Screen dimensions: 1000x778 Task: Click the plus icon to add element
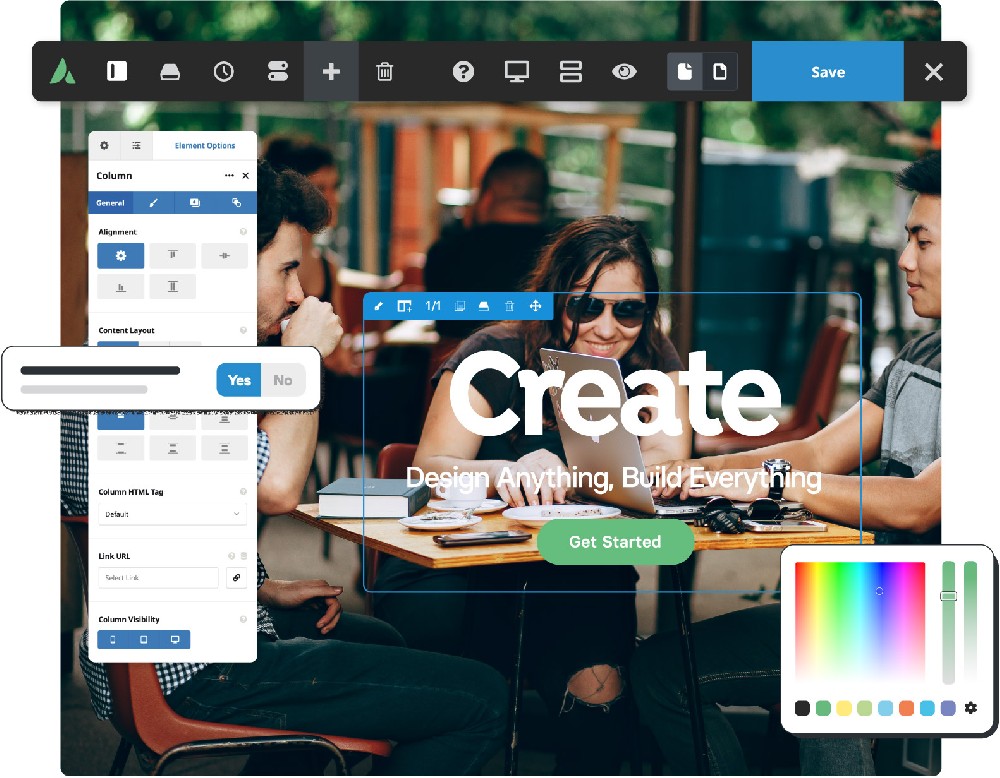(x=331, y=72)
